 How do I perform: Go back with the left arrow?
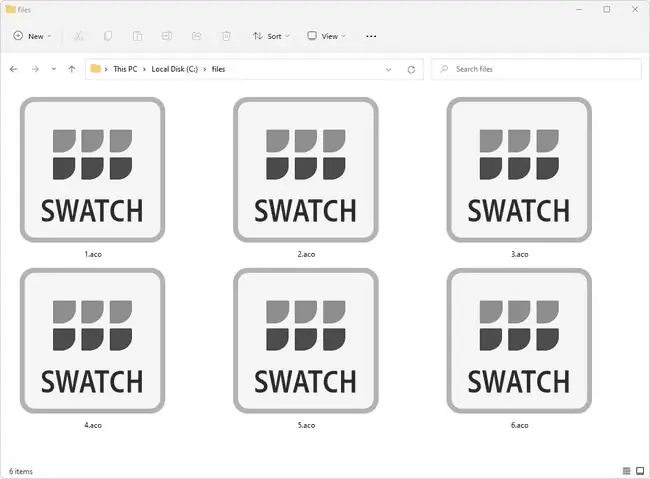point(14,69)
